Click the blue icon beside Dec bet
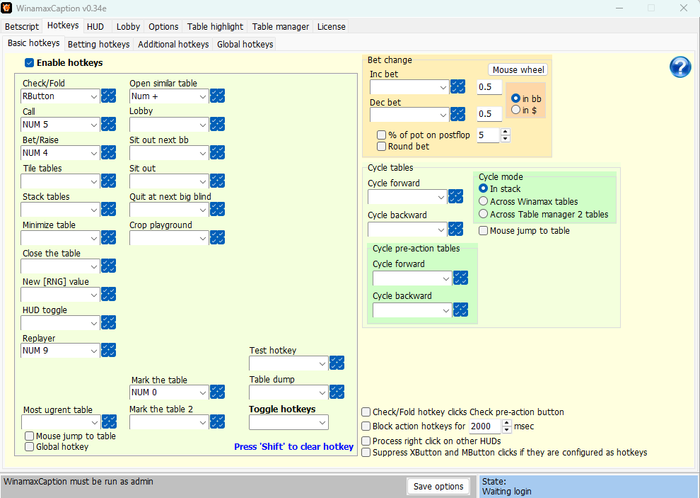The height and width of the screenshot is (498, 700). coord(458,114)
